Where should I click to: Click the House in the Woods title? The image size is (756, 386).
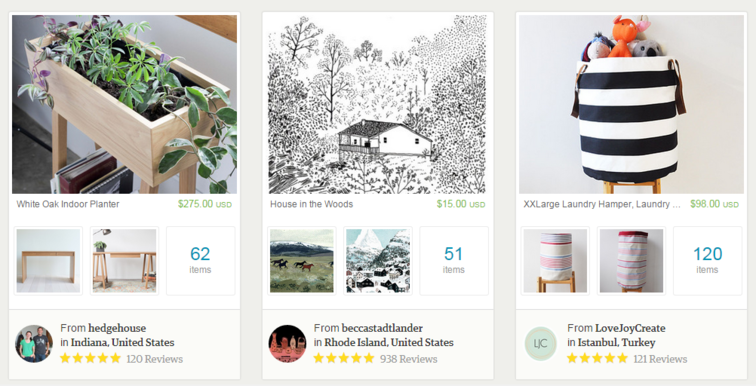pos(311,204)
